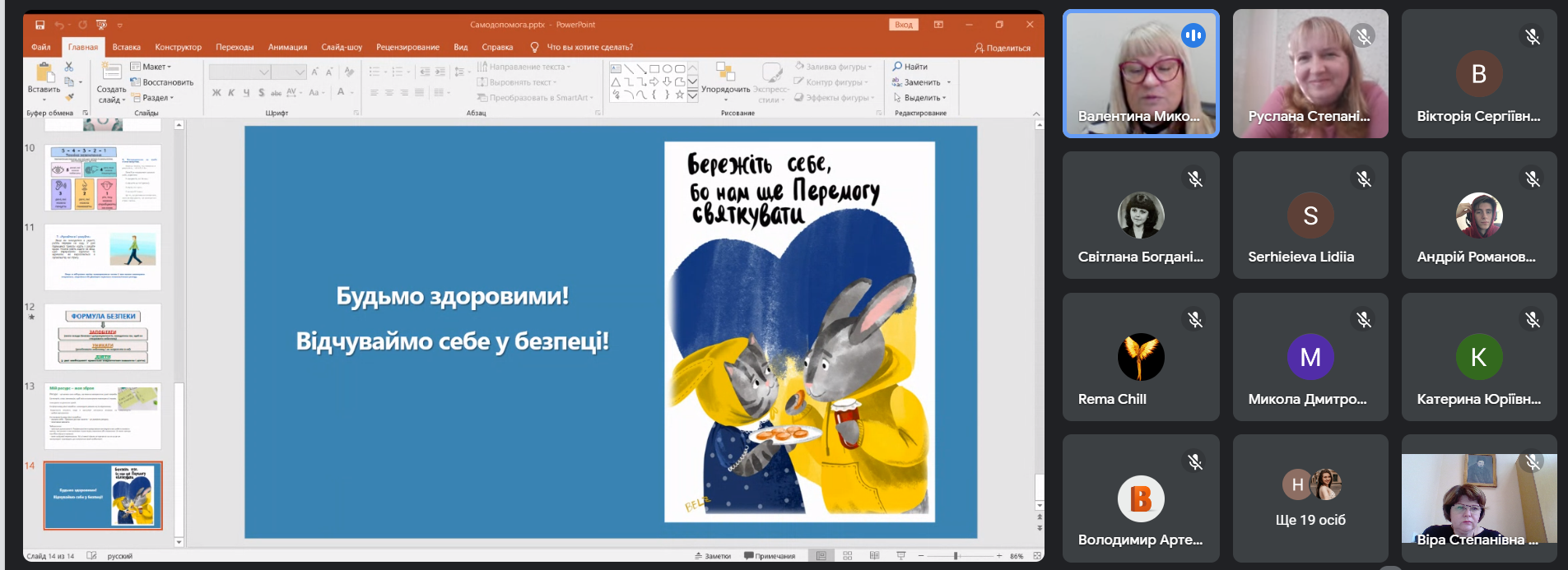The height and width of the screenshot is (570, 1568).
Task: Open the font size combo box
Action: pos(289,72)
